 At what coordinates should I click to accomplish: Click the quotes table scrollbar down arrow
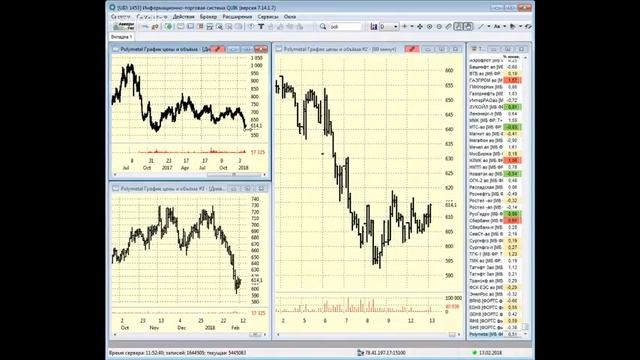coord(525,334)
